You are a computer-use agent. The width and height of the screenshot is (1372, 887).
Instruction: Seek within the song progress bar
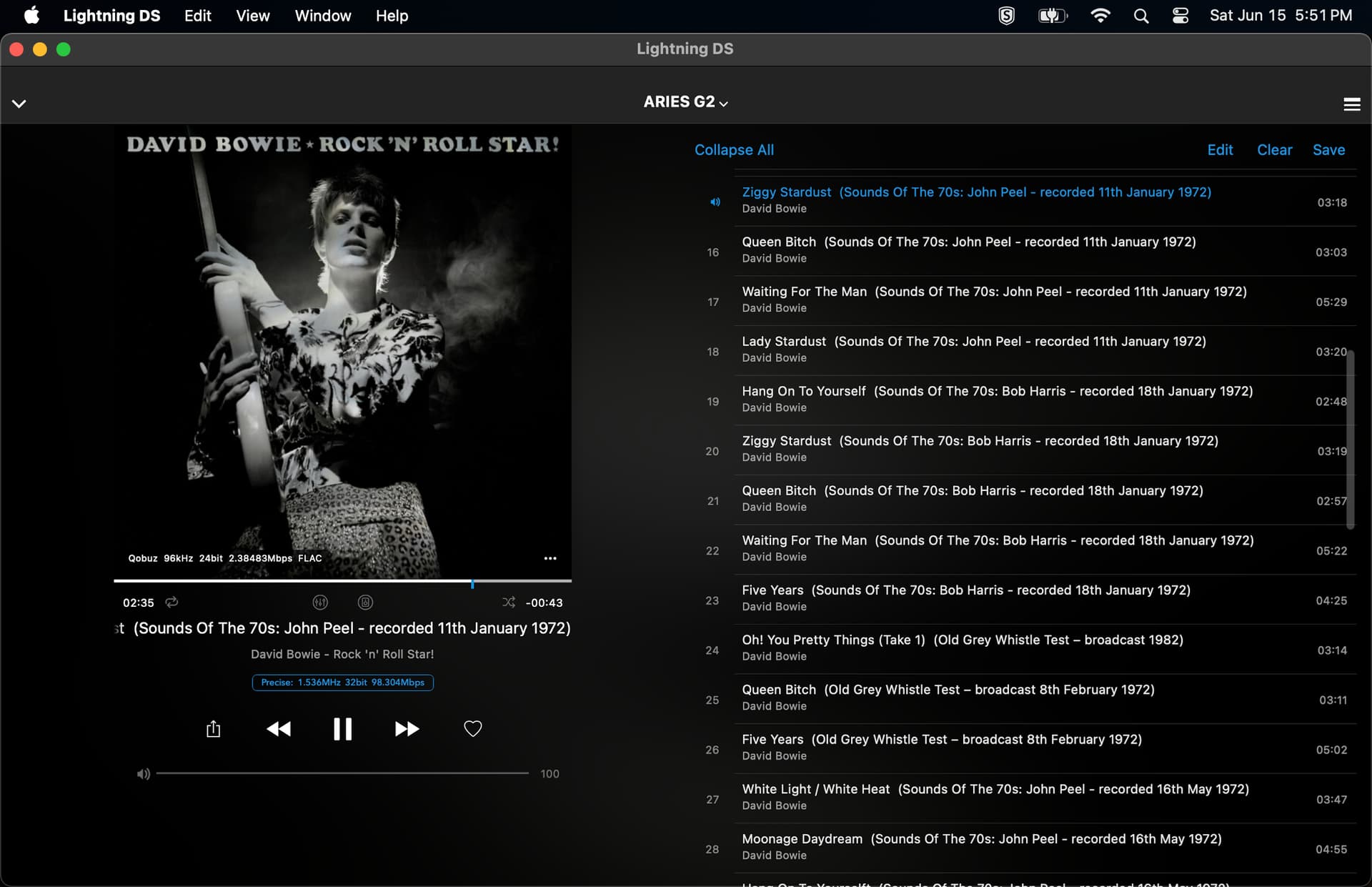point(342,581)
